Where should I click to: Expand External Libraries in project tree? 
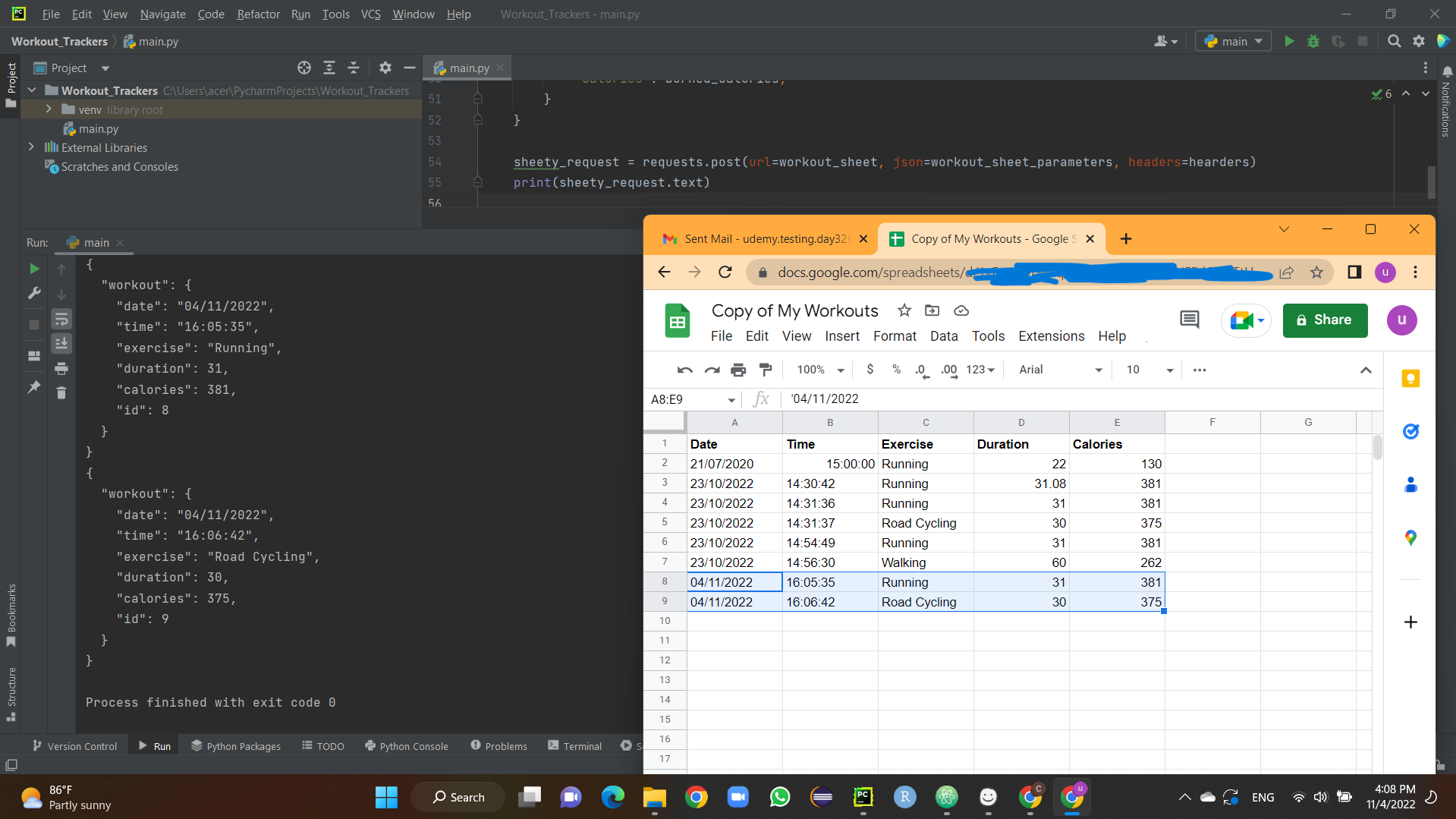pos(31,147)
